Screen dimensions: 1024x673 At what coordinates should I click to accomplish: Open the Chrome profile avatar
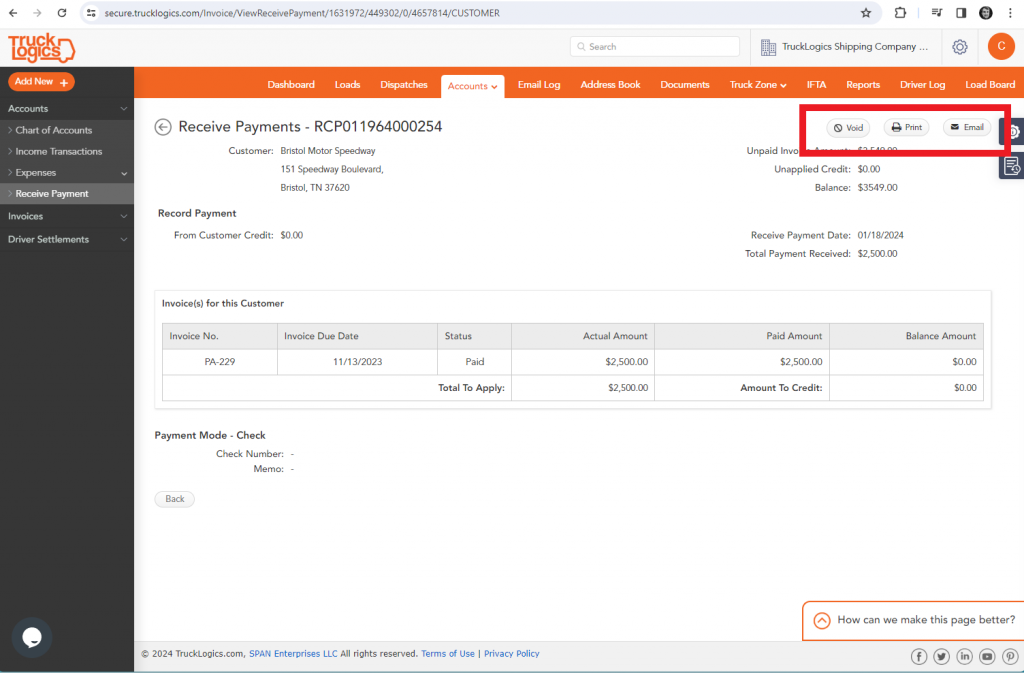[985, 13]
